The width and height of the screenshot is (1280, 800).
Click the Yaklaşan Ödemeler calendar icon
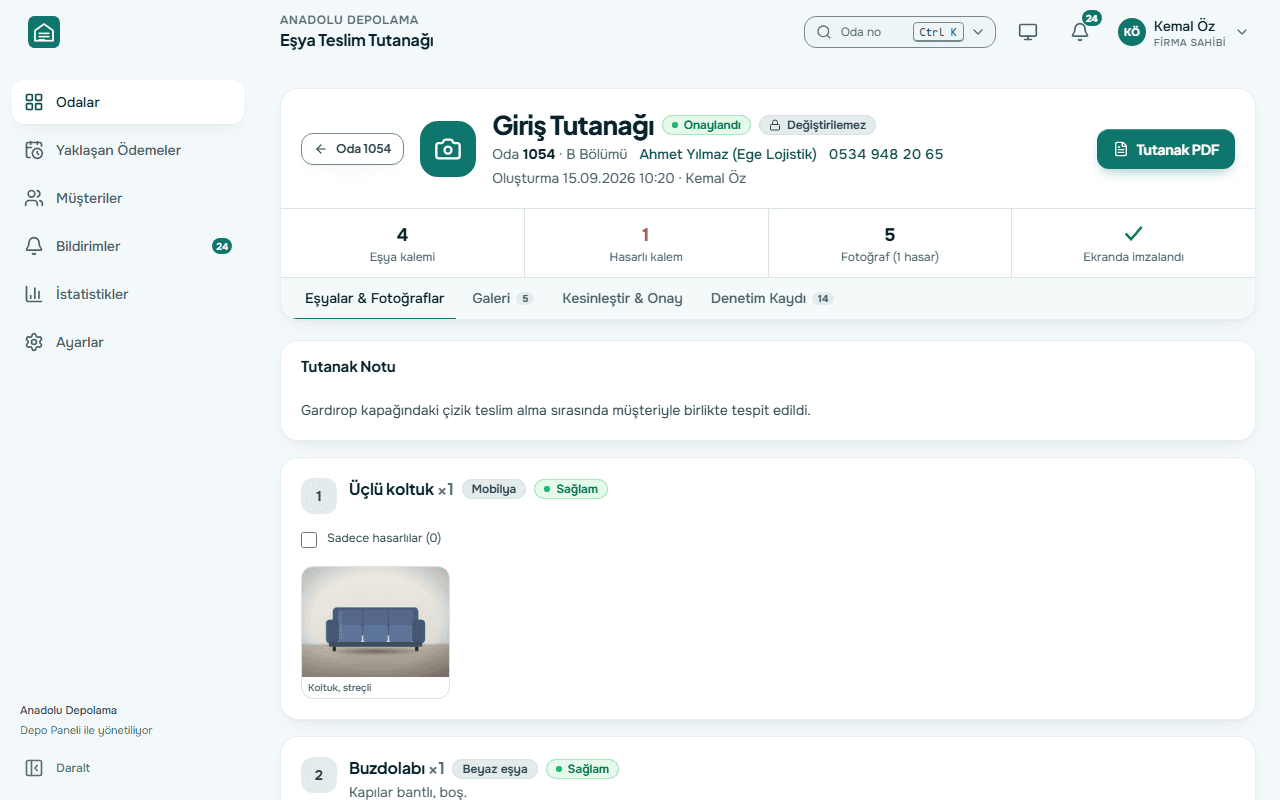34,150
